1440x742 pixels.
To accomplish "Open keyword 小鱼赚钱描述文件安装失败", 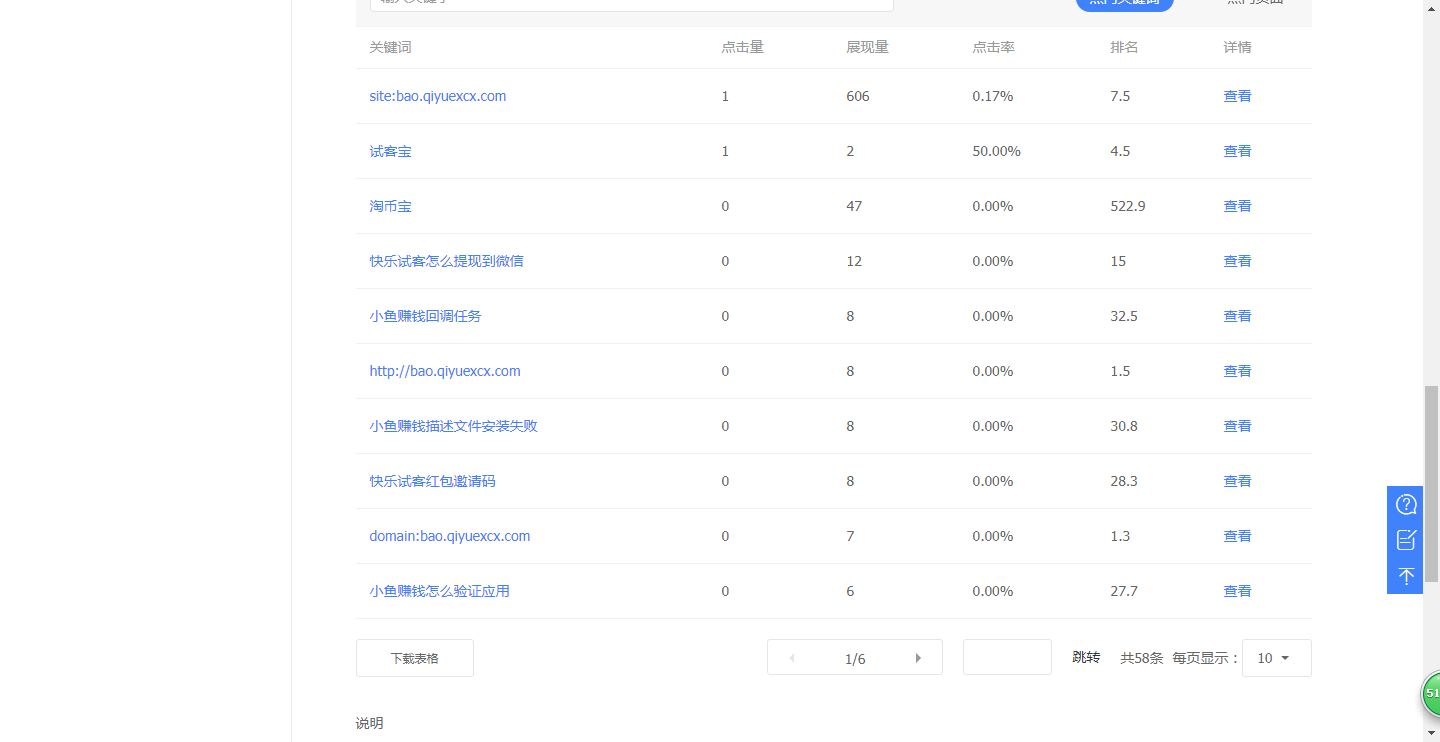I will coord(453,426).
